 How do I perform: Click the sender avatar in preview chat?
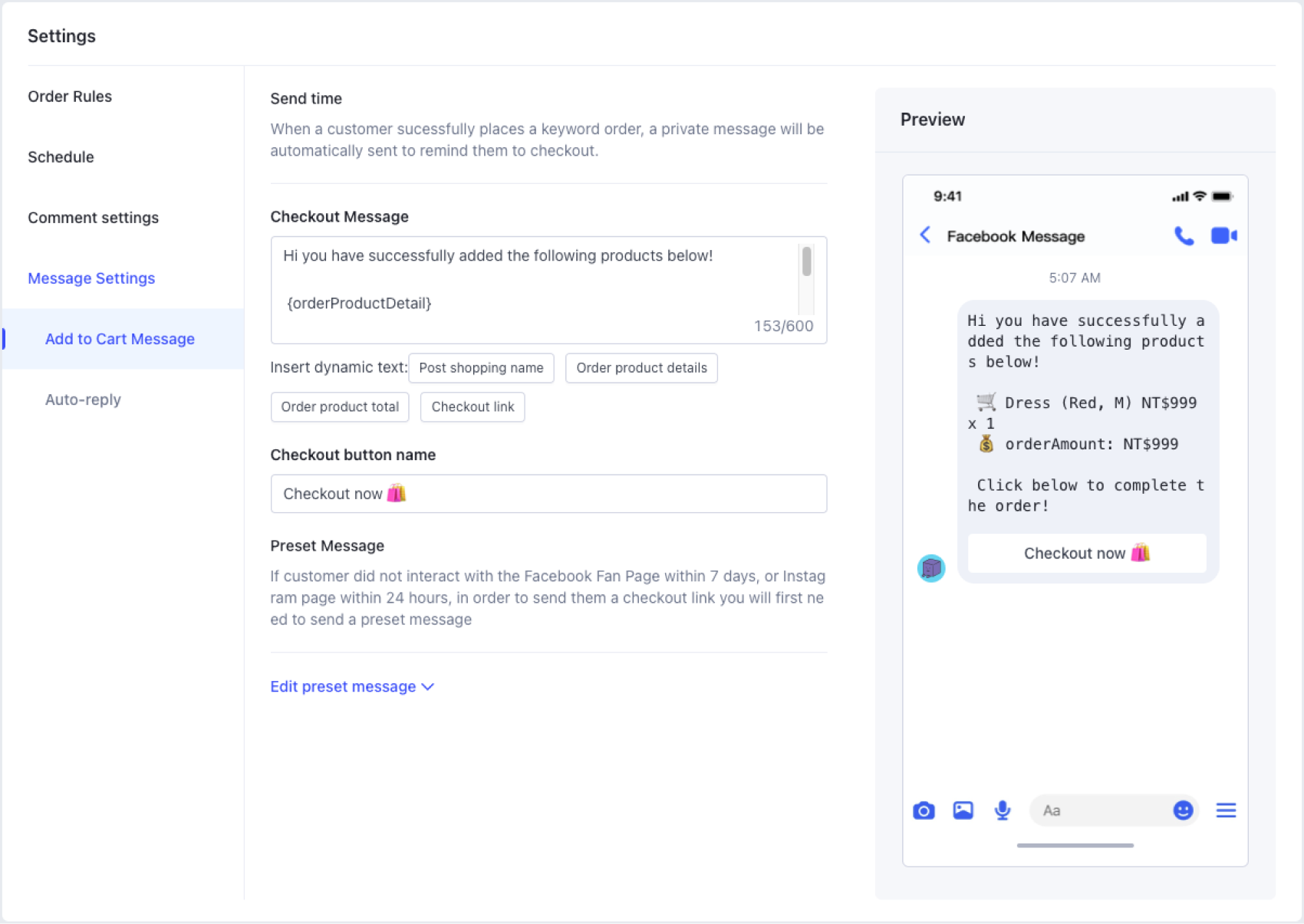pos(931,568)
